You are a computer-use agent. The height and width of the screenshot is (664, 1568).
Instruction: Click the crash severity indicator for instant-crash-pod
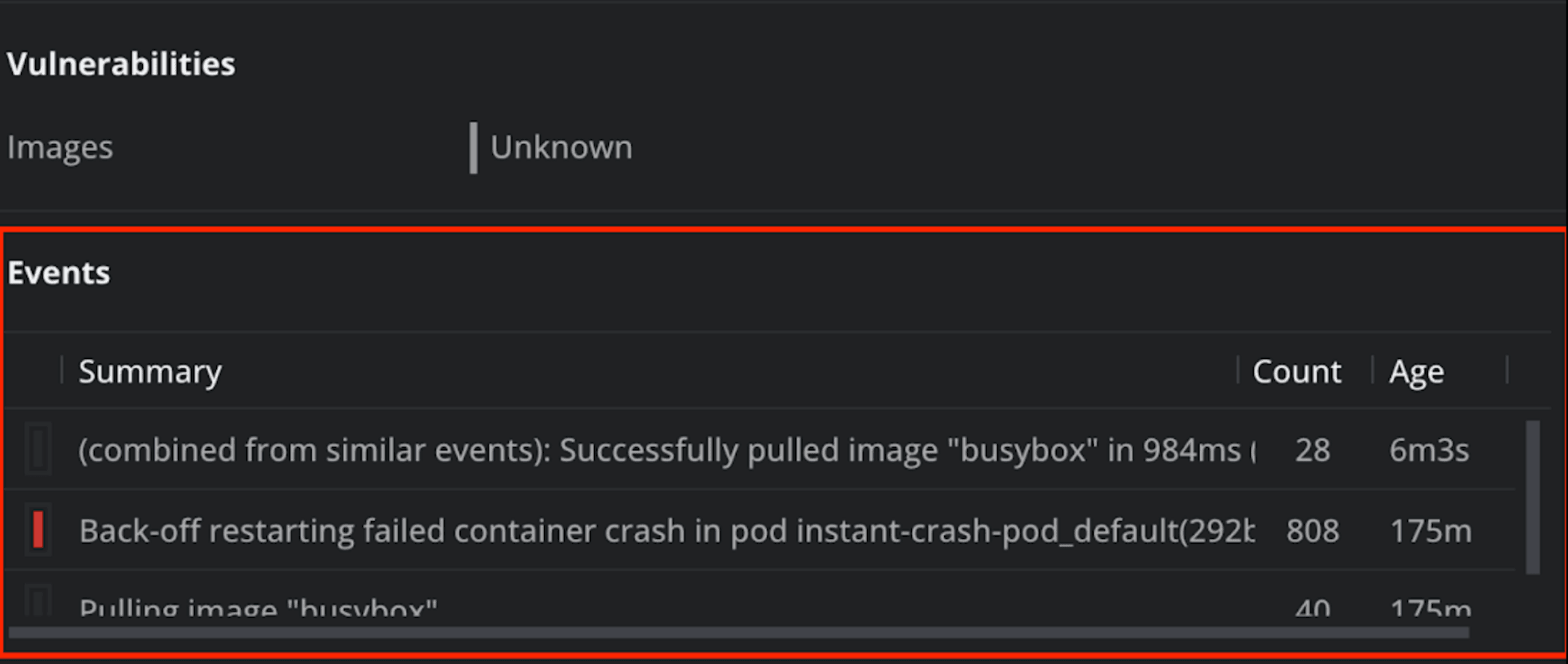39,531
